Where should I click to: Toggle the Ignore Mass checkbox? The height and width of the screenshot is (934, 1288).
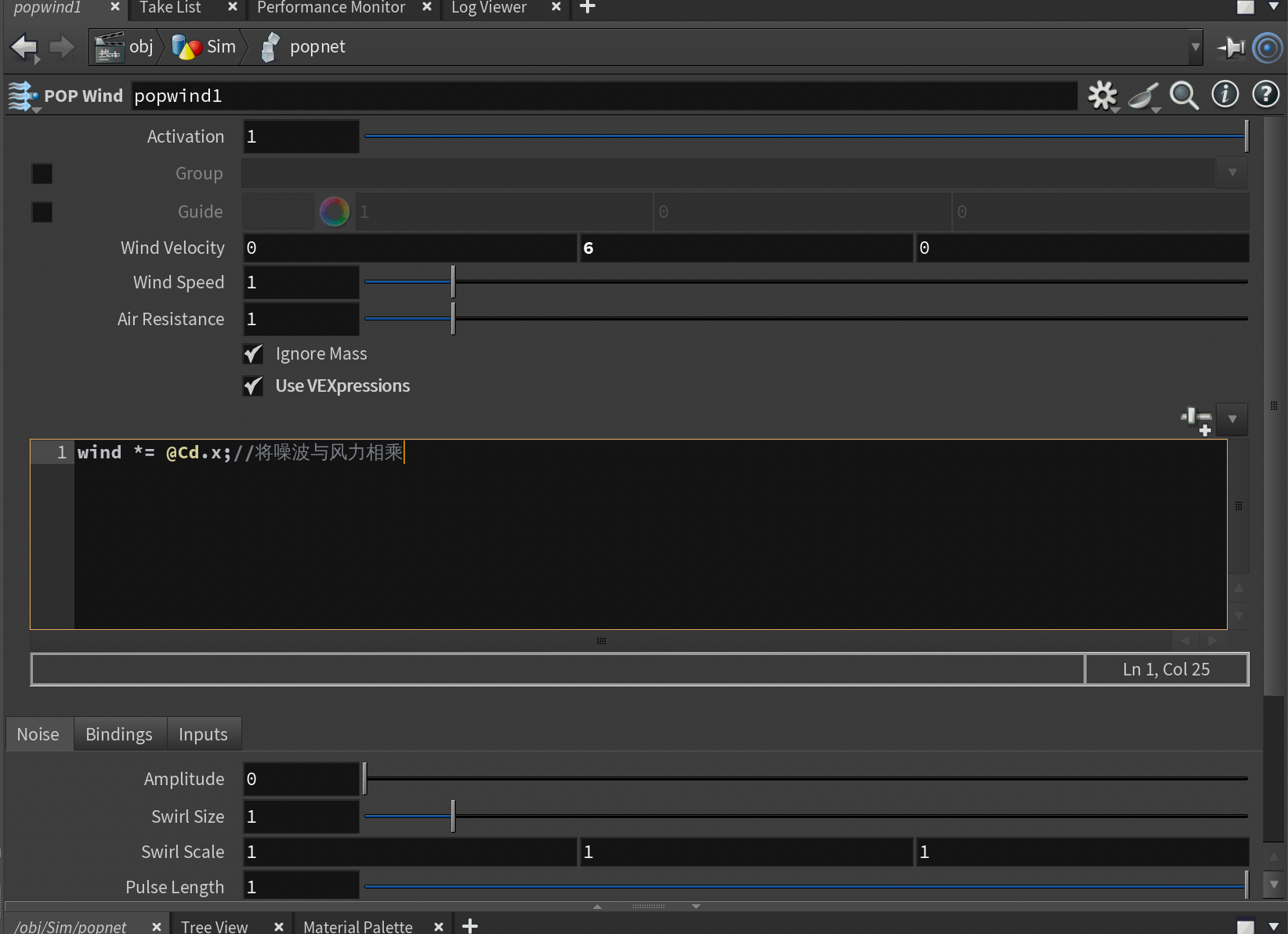click(x=253, y=354)
